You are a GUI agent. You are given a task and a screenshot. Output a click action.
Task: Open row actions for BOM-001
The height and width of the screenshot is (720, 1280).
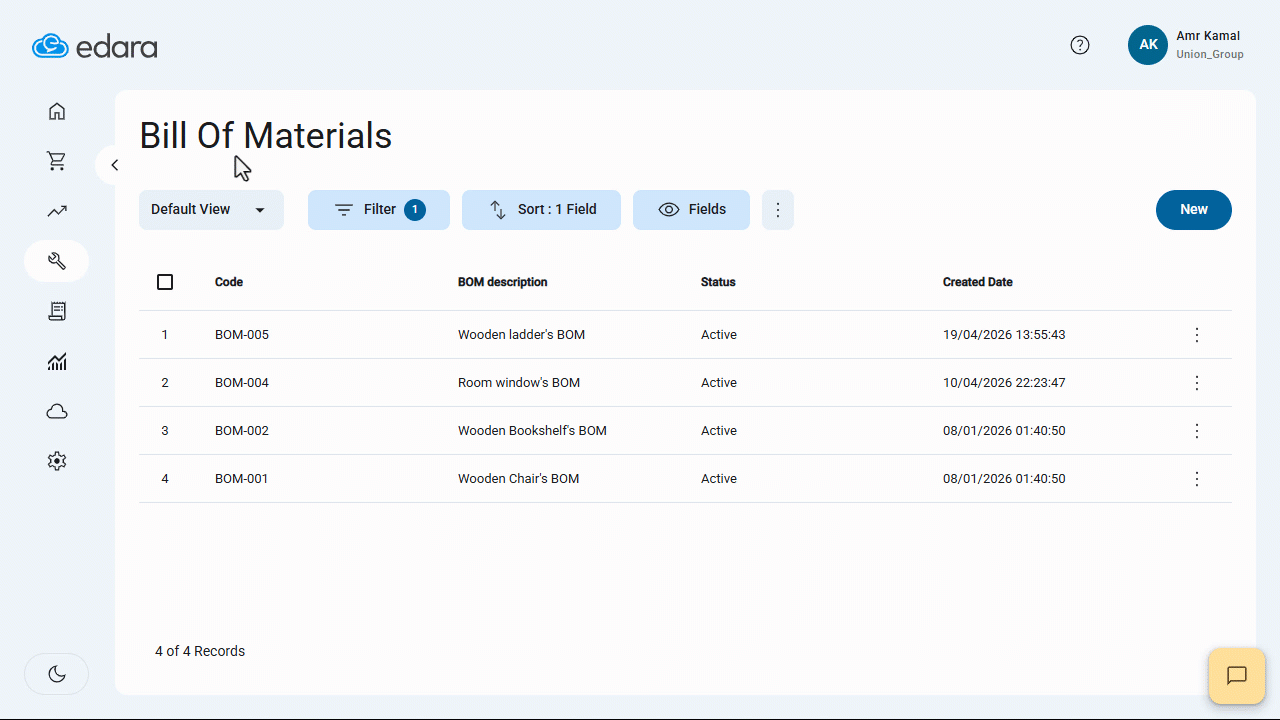pos(1197,479)
